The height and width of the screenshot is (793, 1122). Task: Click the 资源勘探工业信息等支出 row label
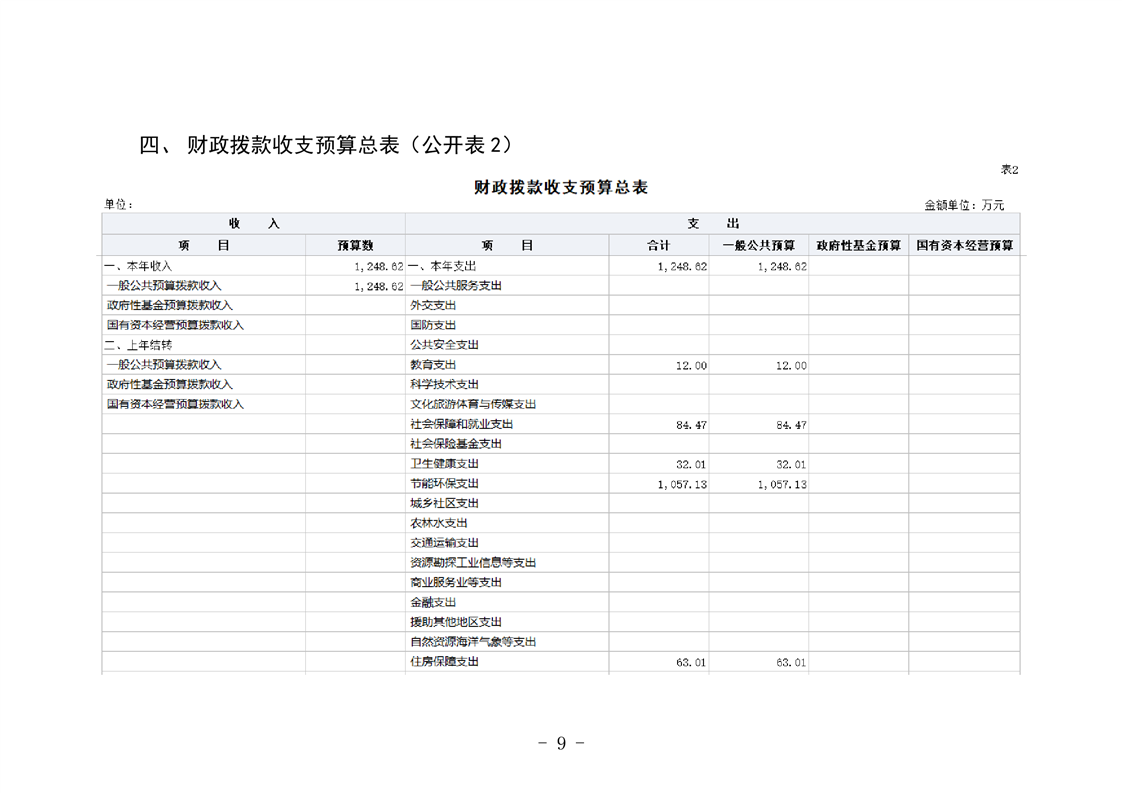click(473, 563)
